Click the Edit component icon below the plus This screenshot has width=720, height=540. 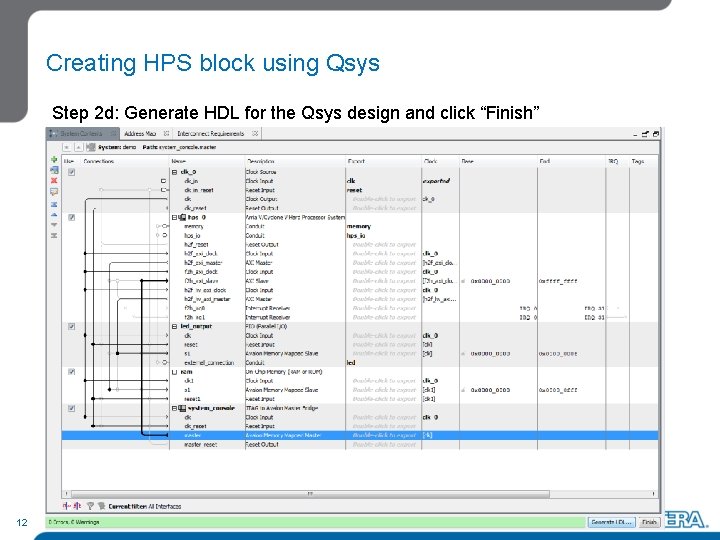[54, 170]
